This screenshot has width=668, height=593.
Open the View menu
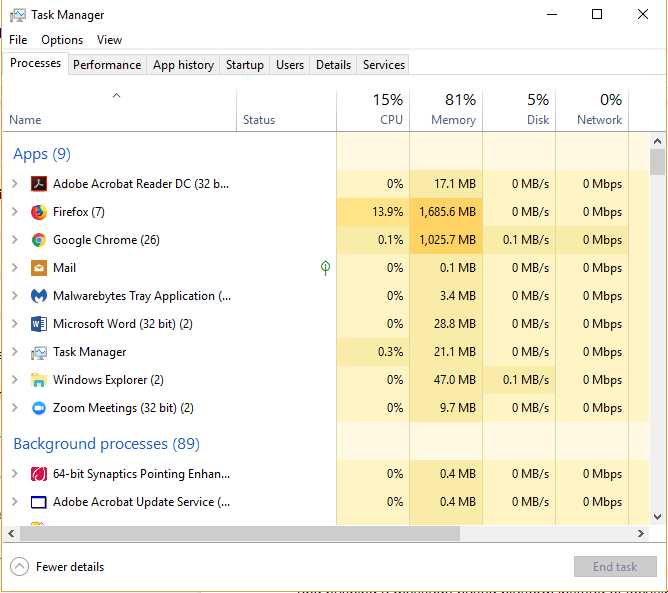pos(109,40)
